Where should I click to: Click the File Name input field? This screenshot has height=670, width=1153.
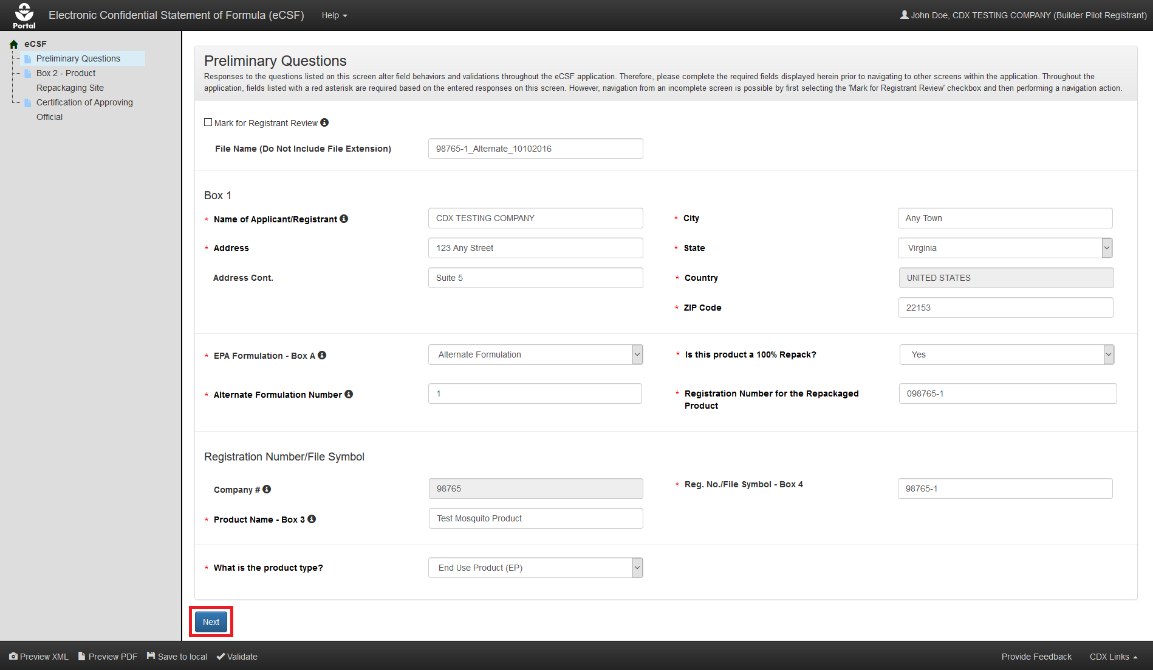point(535,149)
